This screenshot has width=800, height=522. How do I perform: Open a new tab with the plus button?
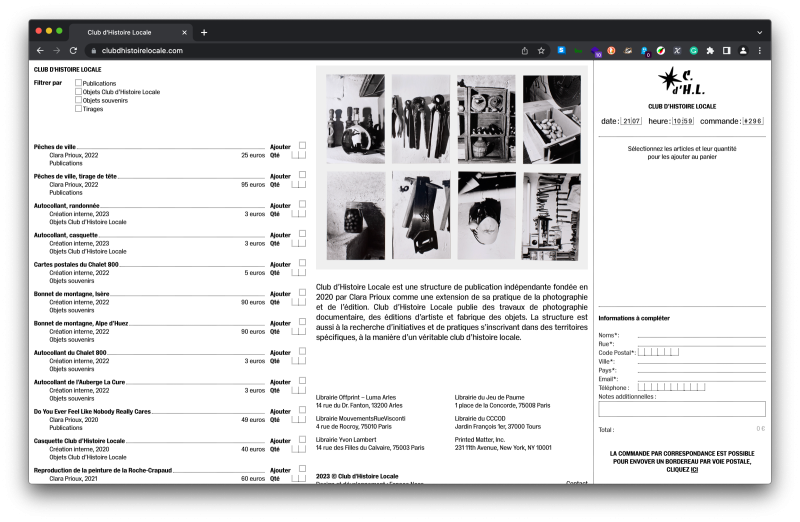(204, 32)
